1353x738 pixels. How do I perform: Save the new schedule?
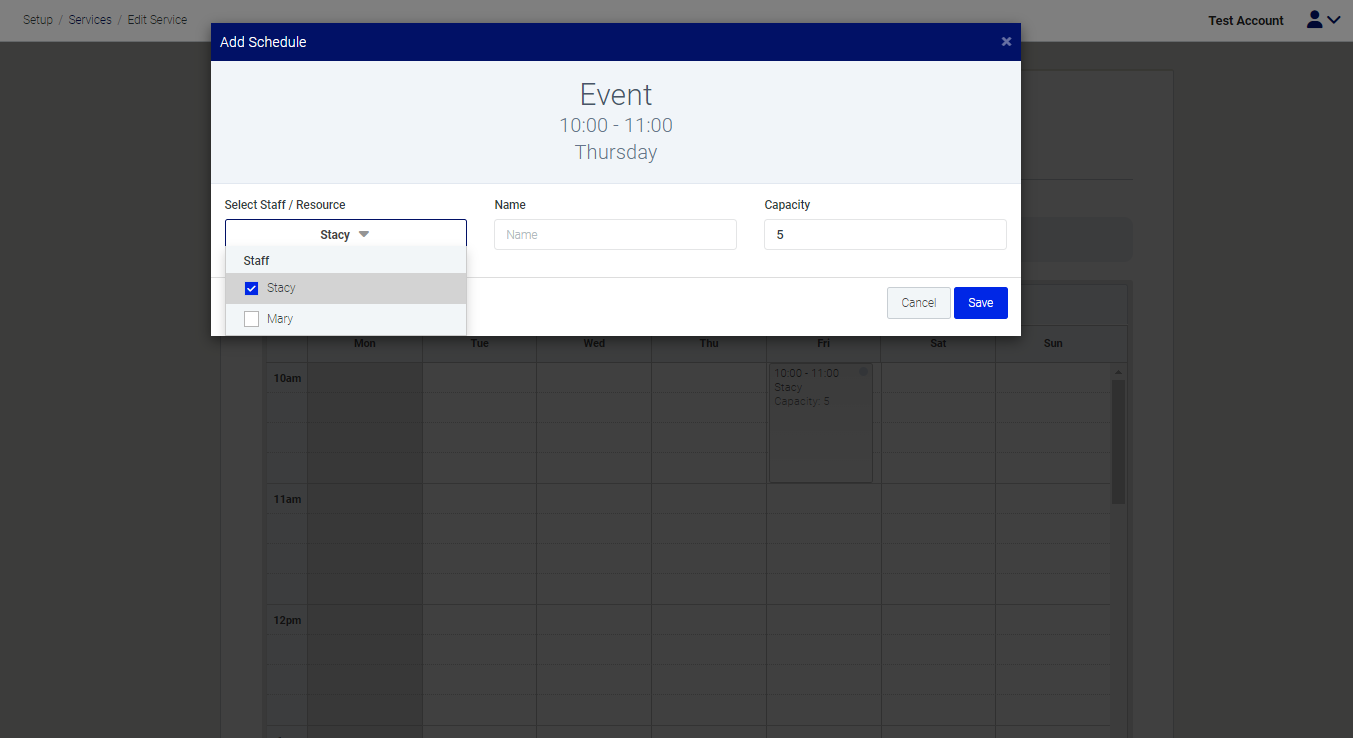[981, 303]
